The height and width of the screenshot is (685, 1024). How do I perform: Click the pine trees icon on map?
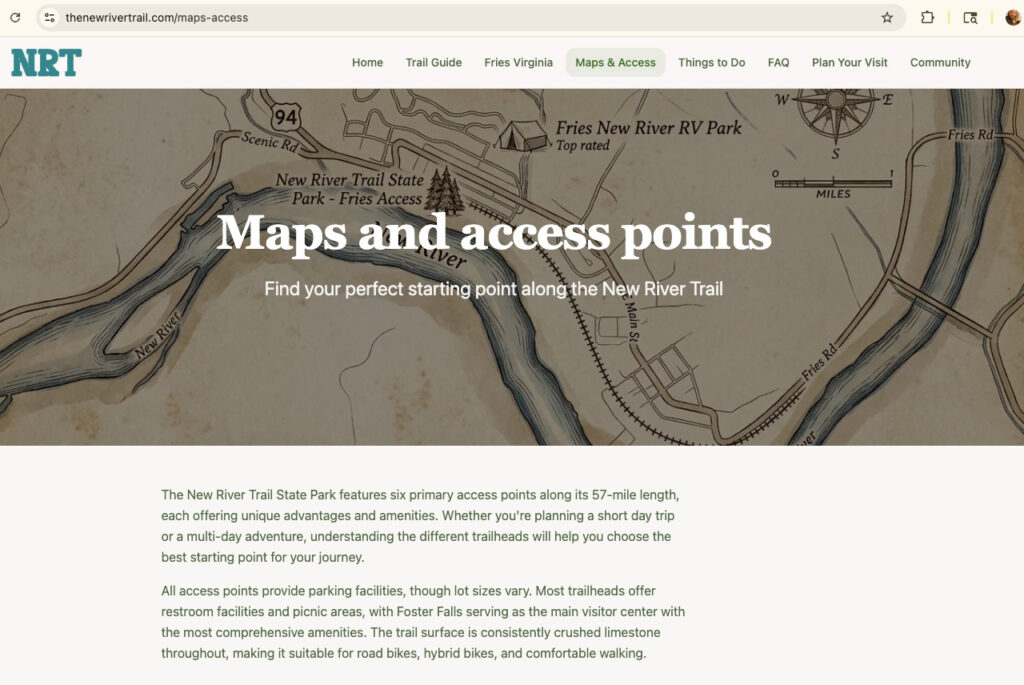tap(445, 191)
